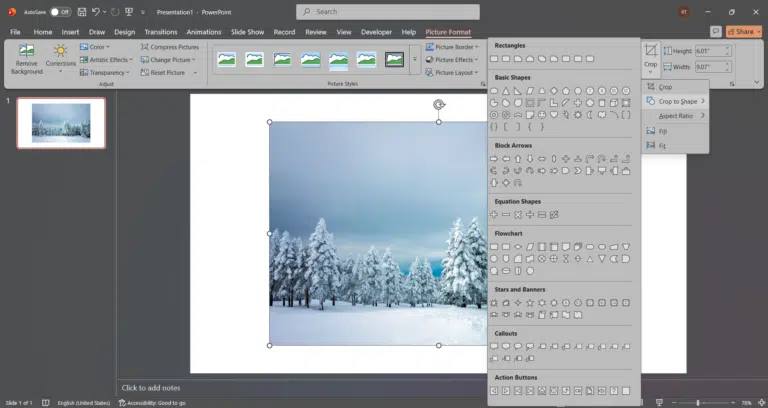Pick the Isosceles Triangle basic shape
768x408 pixels.
(x=505, y=91)
